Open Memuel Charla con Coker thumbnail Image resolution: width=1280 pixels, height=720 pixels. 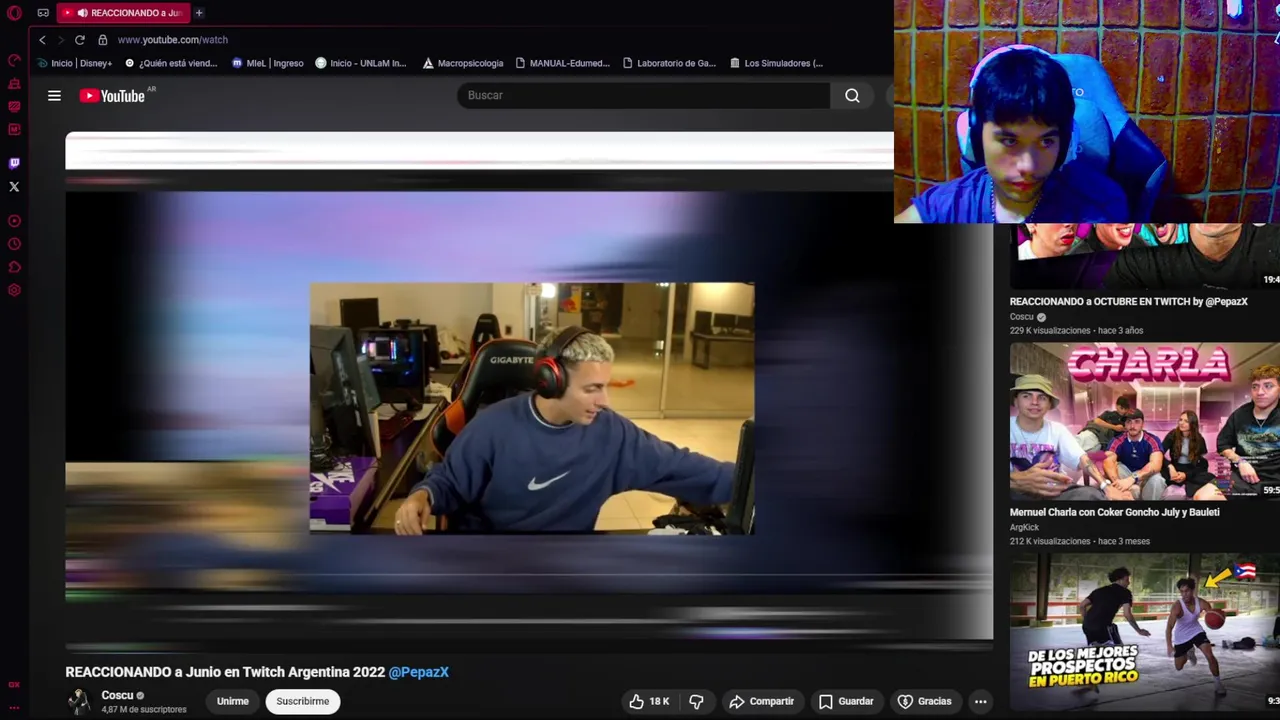click(1145, 421)
